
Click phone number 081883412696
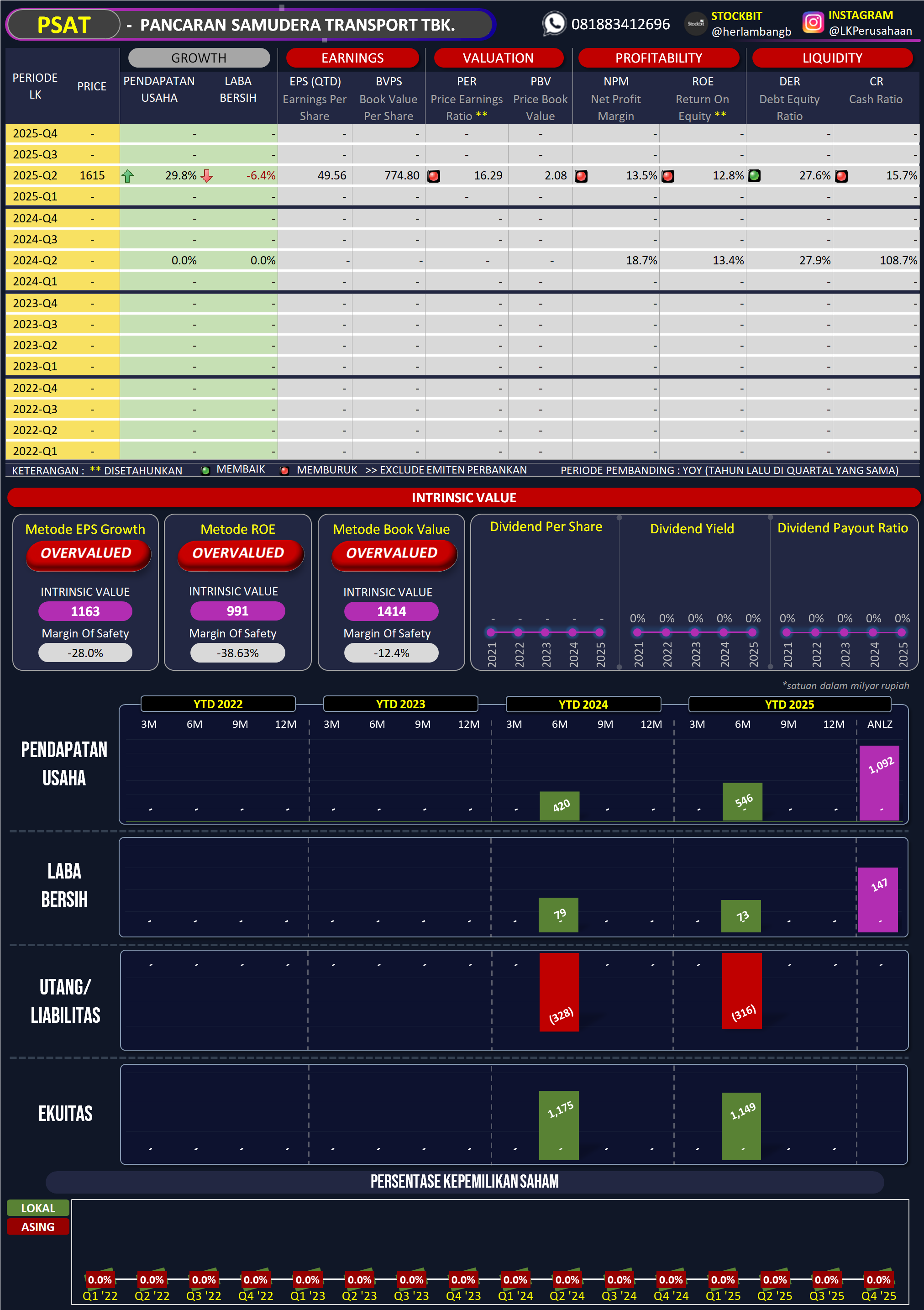pos(620,25)
